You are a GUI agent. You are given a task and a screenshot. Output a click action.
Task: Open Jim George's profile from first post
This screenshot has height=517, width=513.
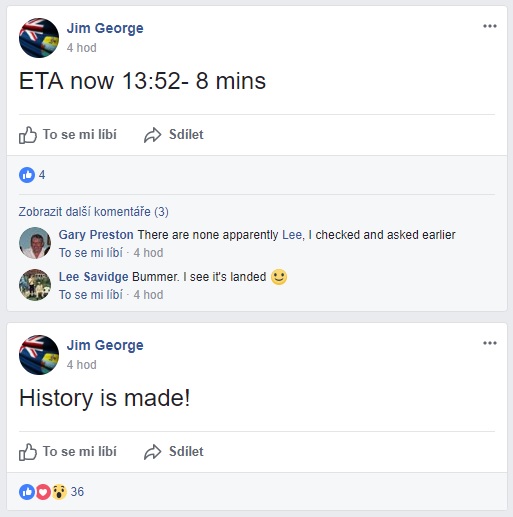point(105,28)
